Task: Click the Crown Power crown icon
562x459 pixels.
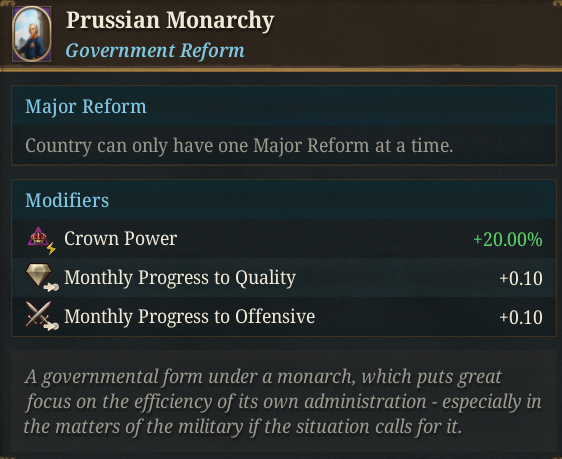Action: click(38, 236)
